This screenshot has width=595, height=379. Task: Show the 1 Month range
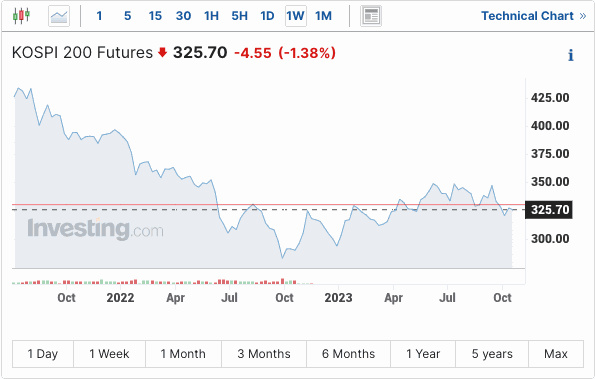pos(183,354)
